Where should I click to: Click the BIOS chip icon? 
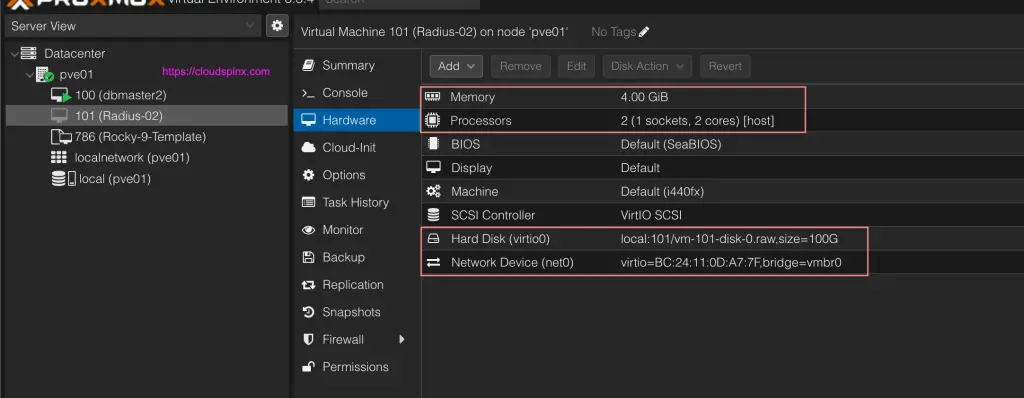pyautogui.click(x=433, y=144)
